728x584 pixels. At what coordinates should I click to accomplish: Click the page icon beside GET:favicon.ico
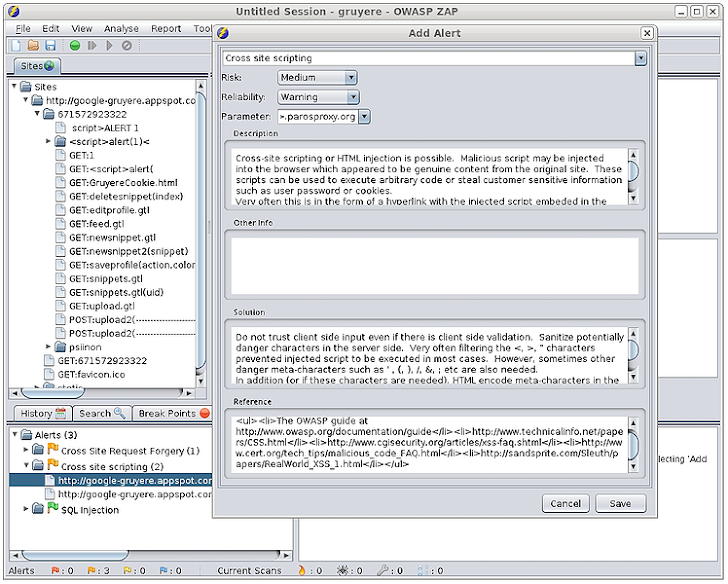point(49,375)
